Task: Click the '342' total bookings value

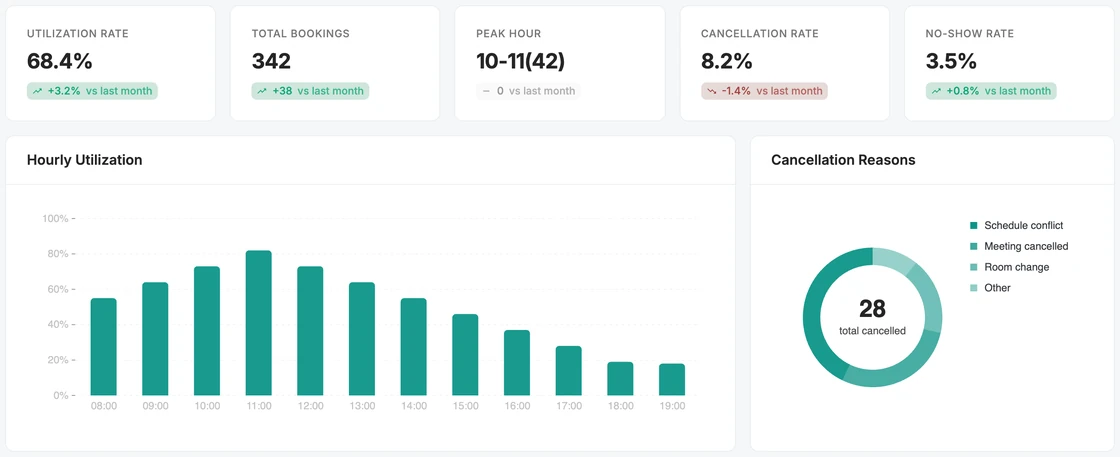Action: 271,61
